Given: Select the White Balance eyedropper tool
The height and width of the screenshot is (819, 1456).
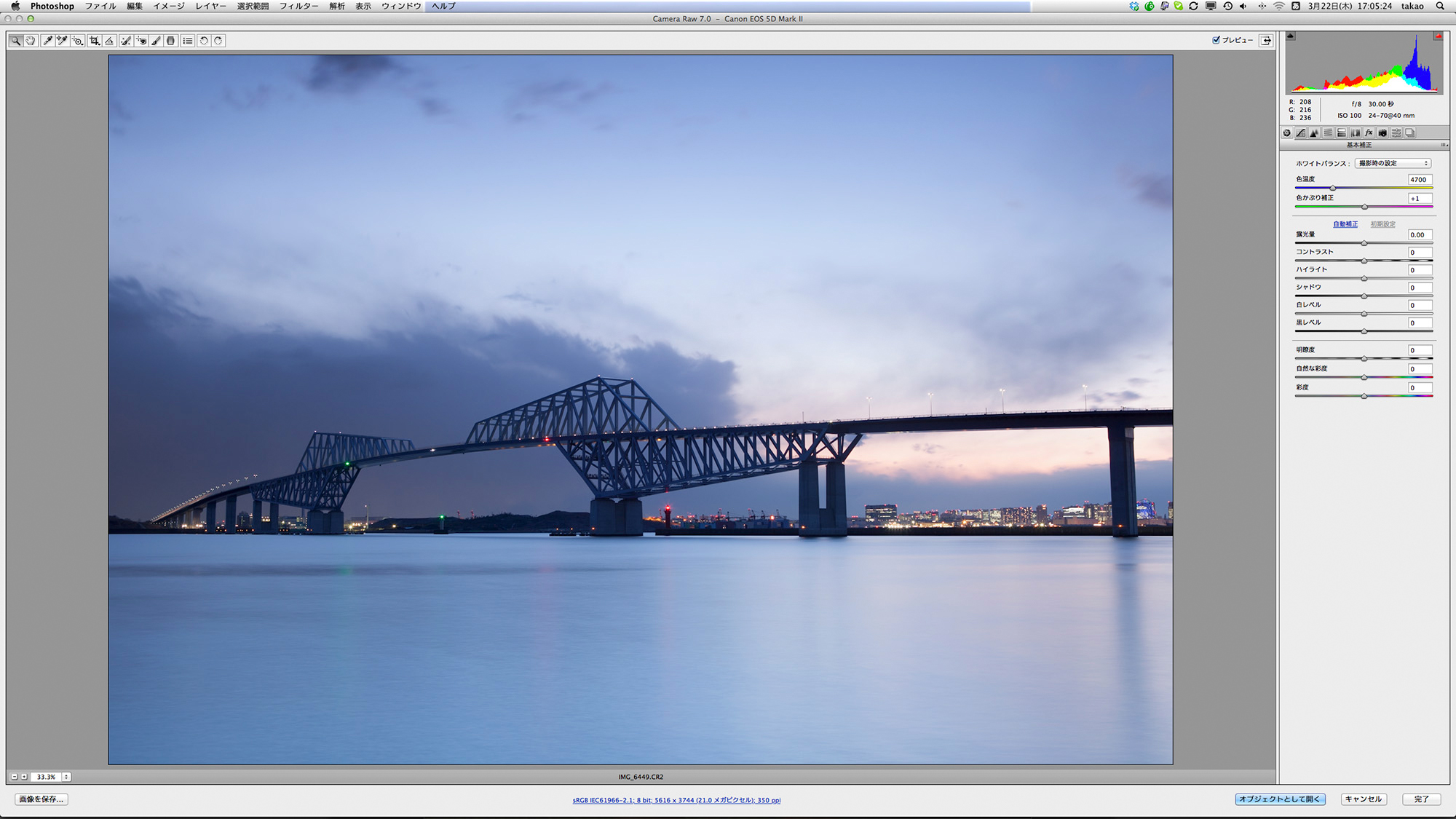Looking at the screenshot, I should coord(47,41).
